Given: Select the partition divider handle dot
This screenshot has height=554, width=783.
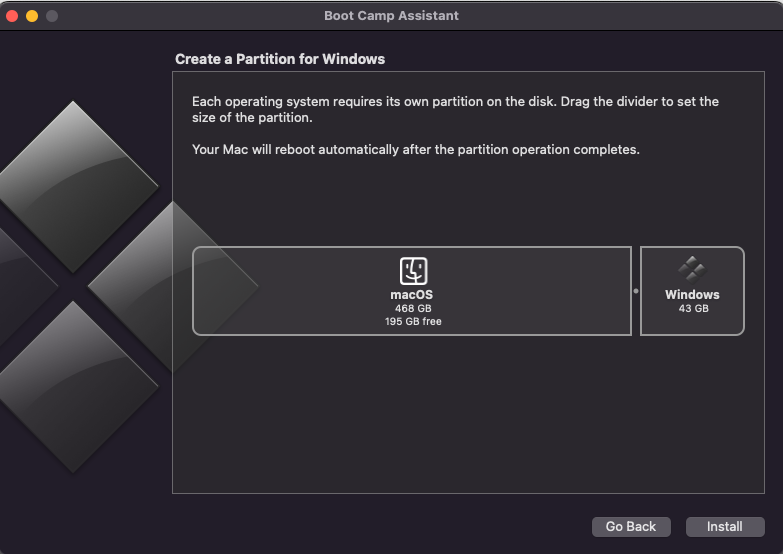Looking at the screenshot, I should click(x=636, y=291).
